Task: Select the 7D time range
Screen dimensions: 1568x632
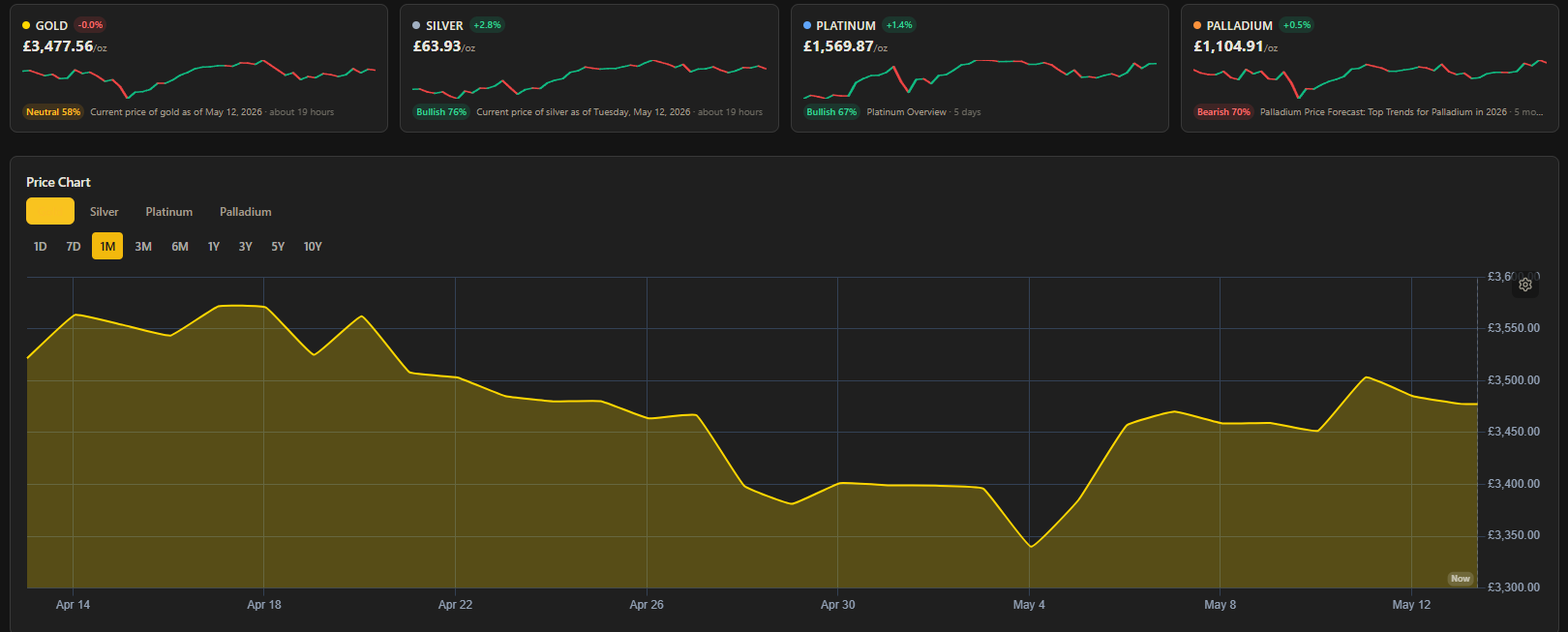Action: point(74,247)
